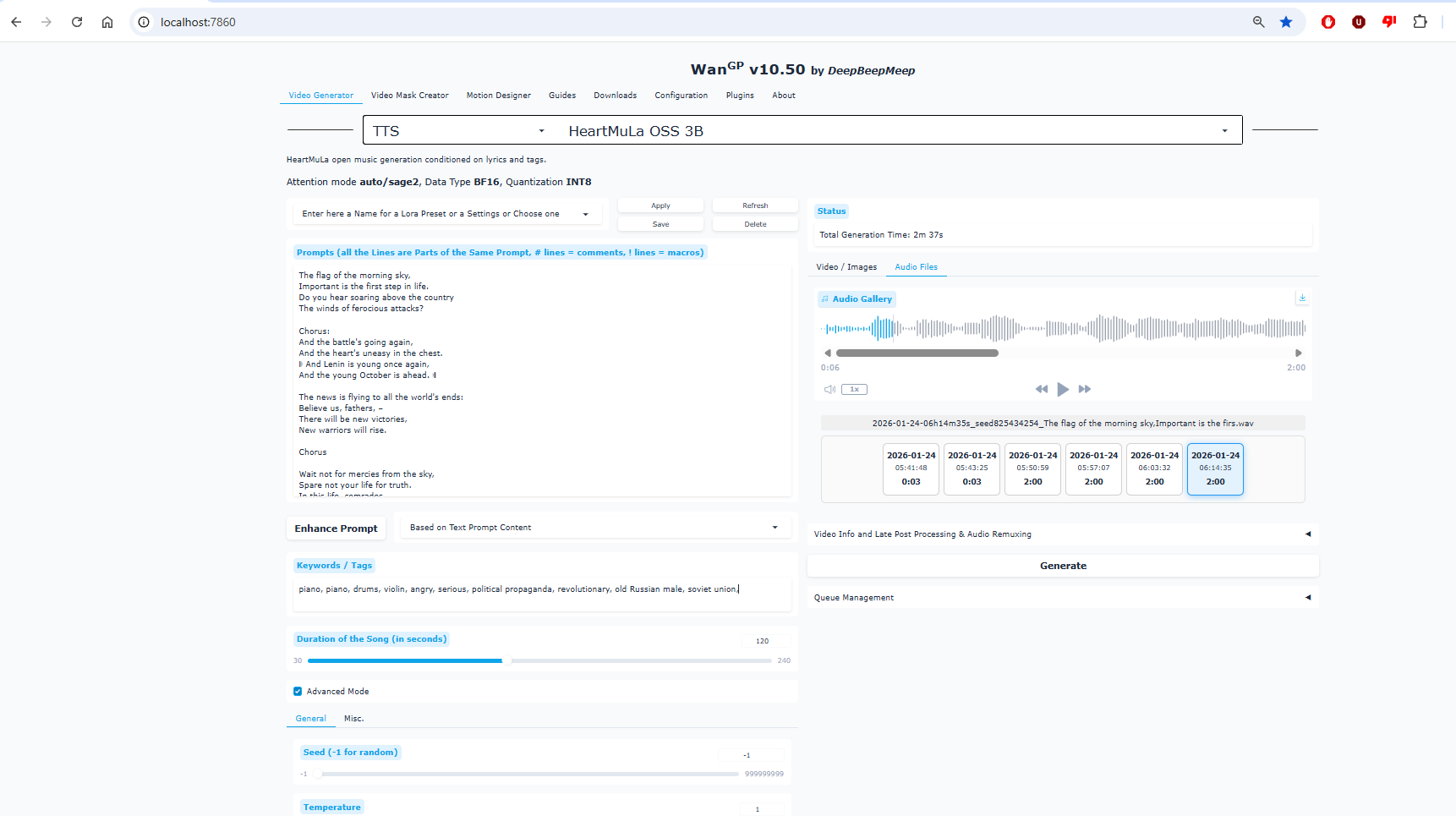Expand the Queue Management section
Screen dimensions: 1456x816
[1063, 598]
